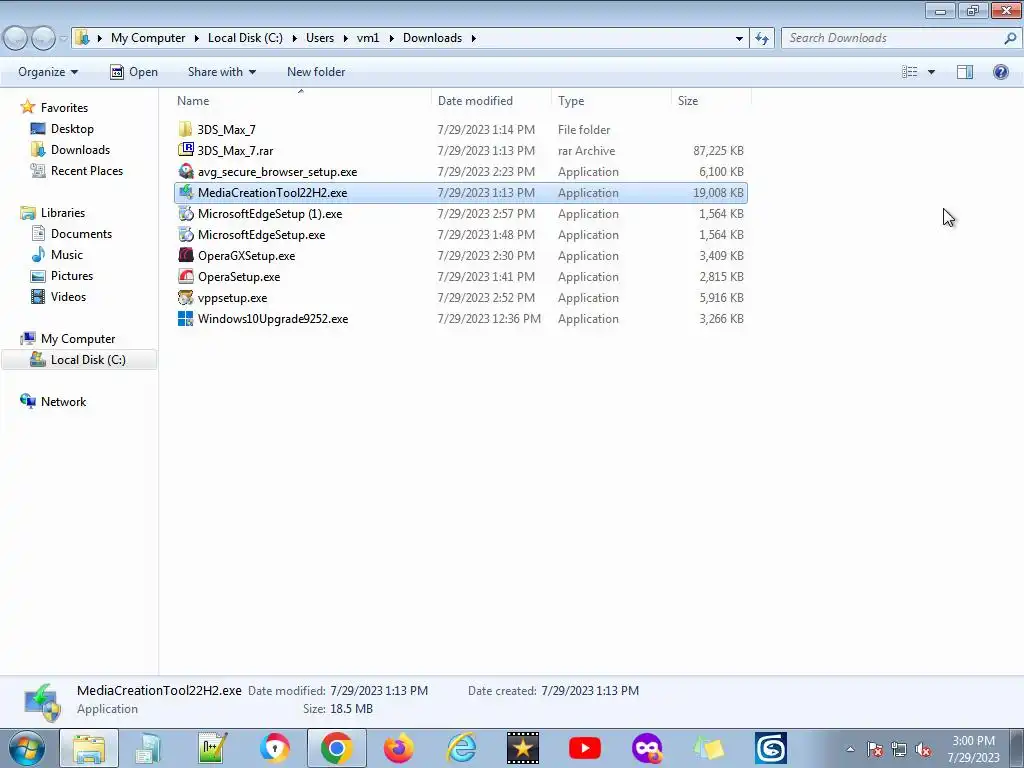
Task: Select the avg_secure_browser_setup.exe icon
Action: (x=185, y=171)
